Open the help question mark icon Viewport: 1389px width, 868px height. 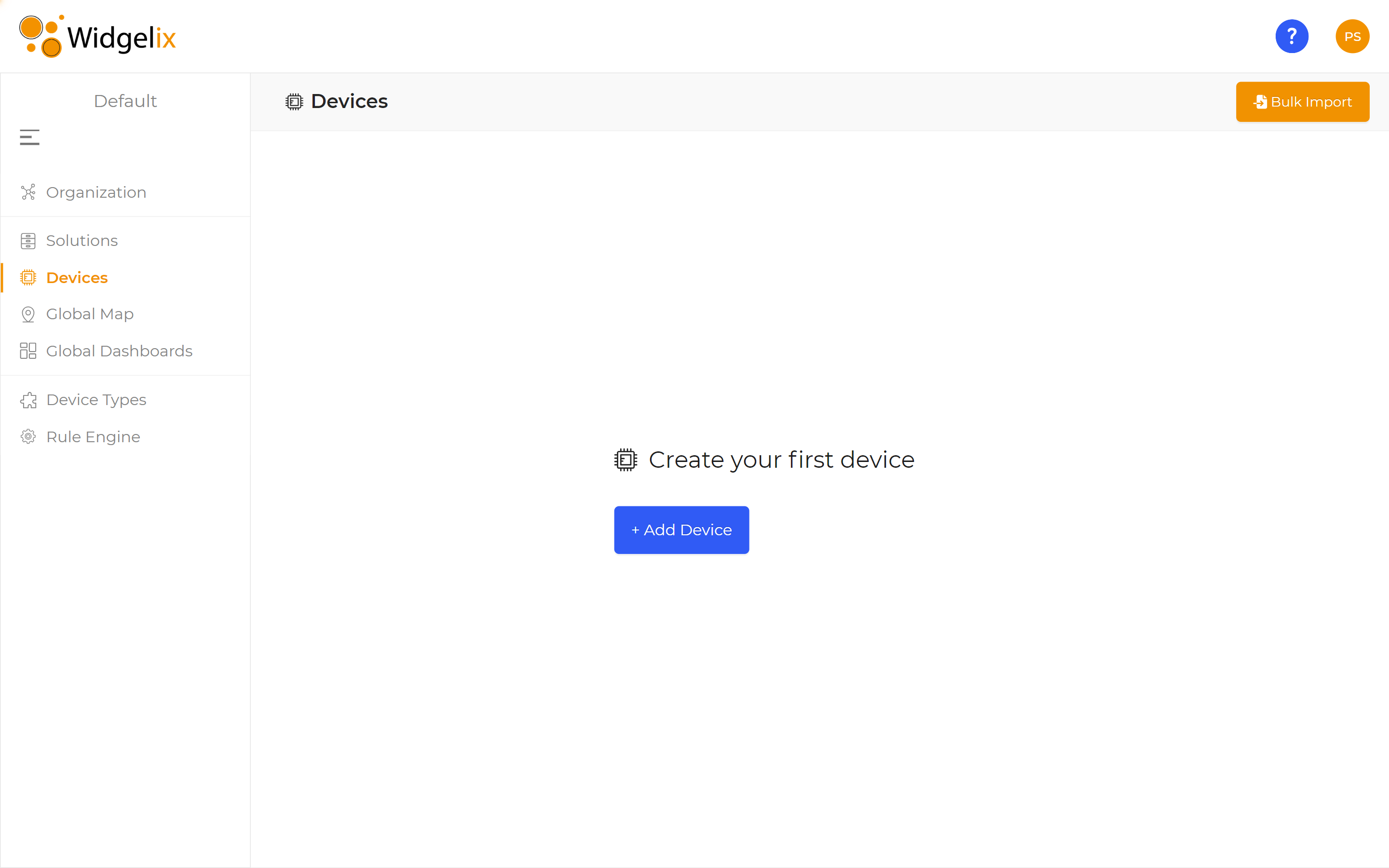pos(1292,37)
